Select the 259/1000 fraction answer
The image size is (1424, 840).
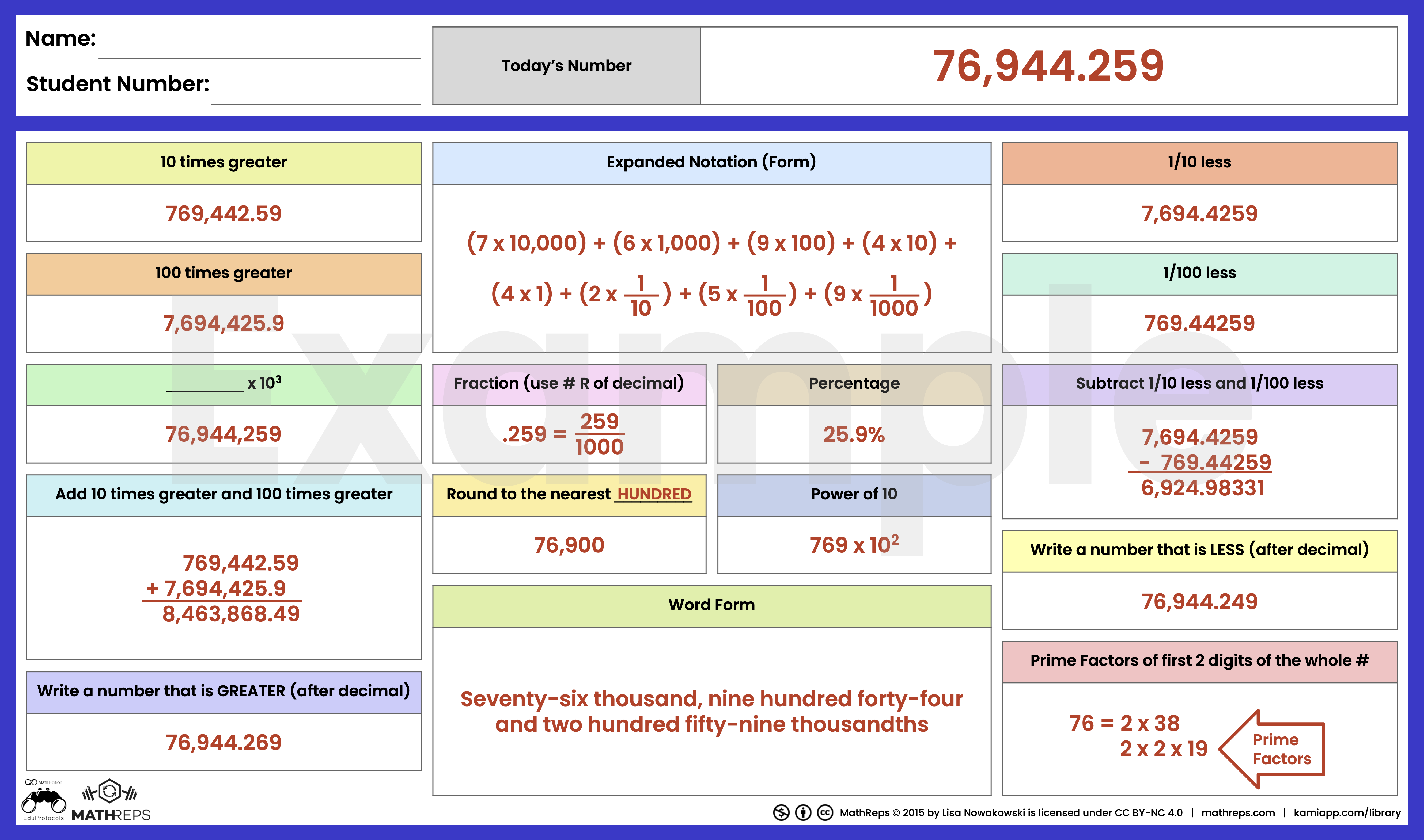(600, 434)
